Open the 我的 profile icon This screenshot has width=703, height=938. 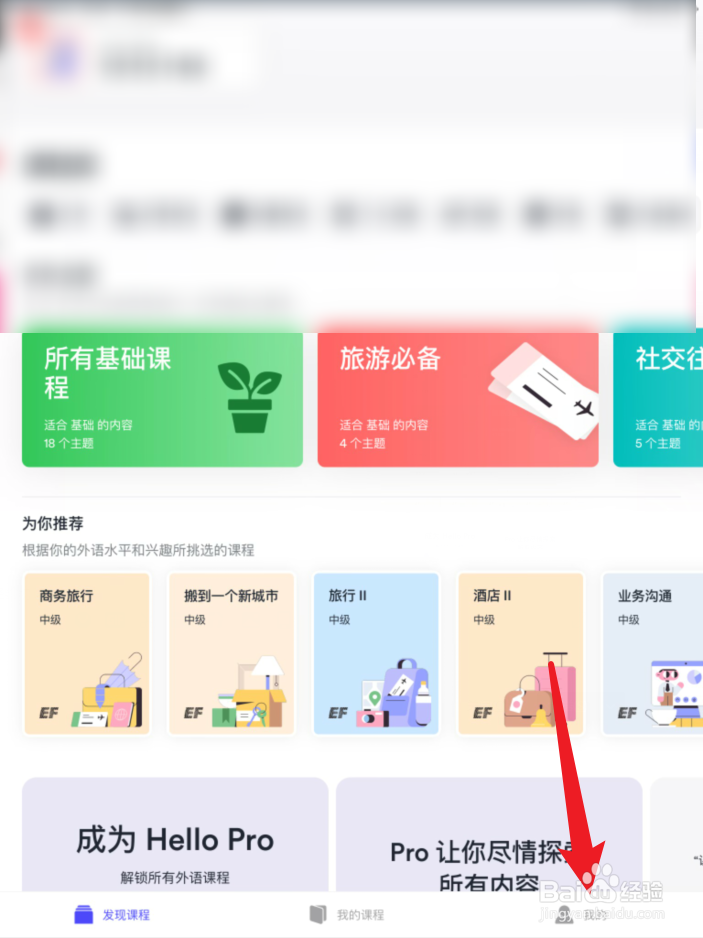tap(564, 914)
